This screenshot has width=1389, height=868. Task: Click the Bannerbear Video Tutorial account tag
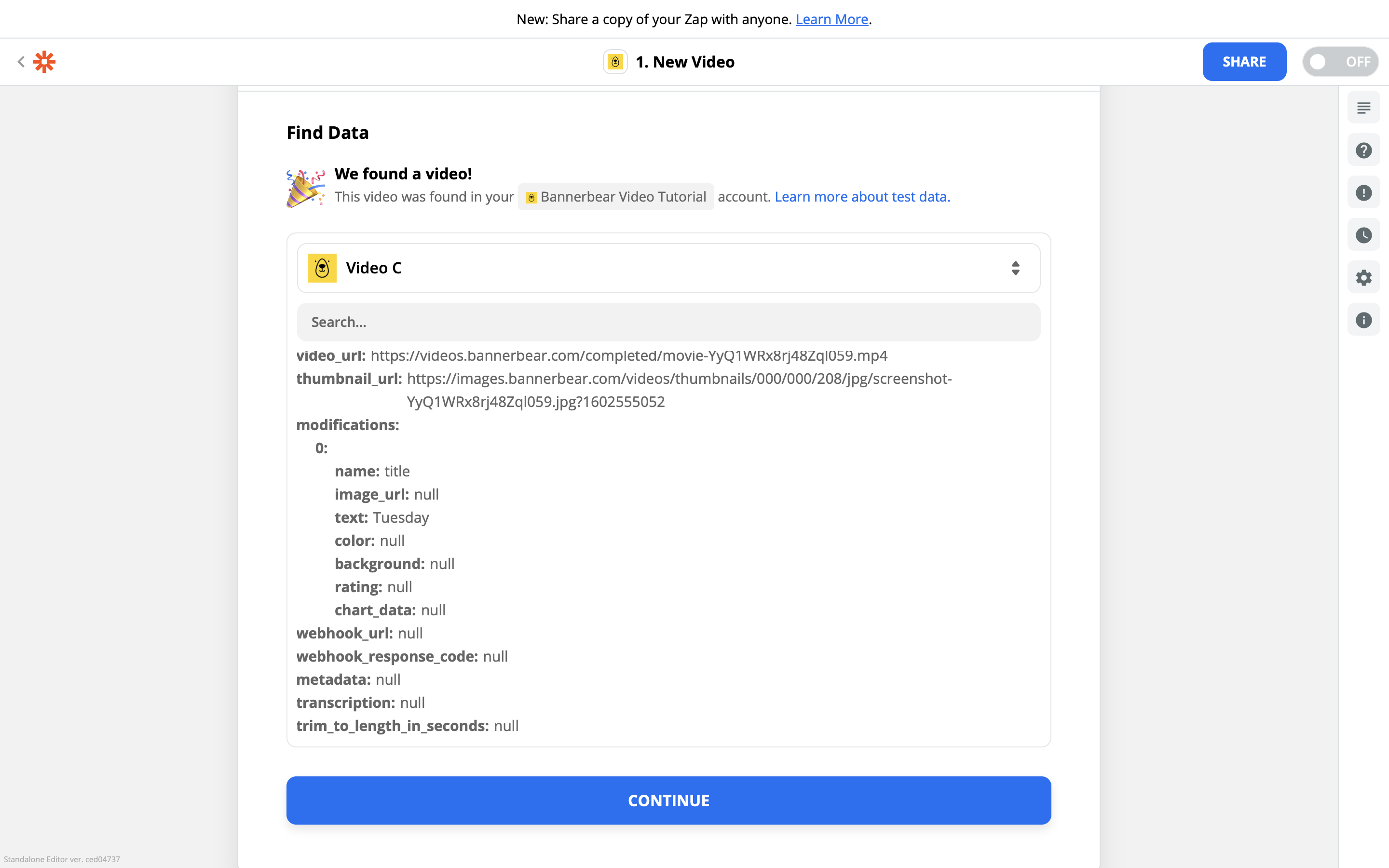(x=616, y=197)
